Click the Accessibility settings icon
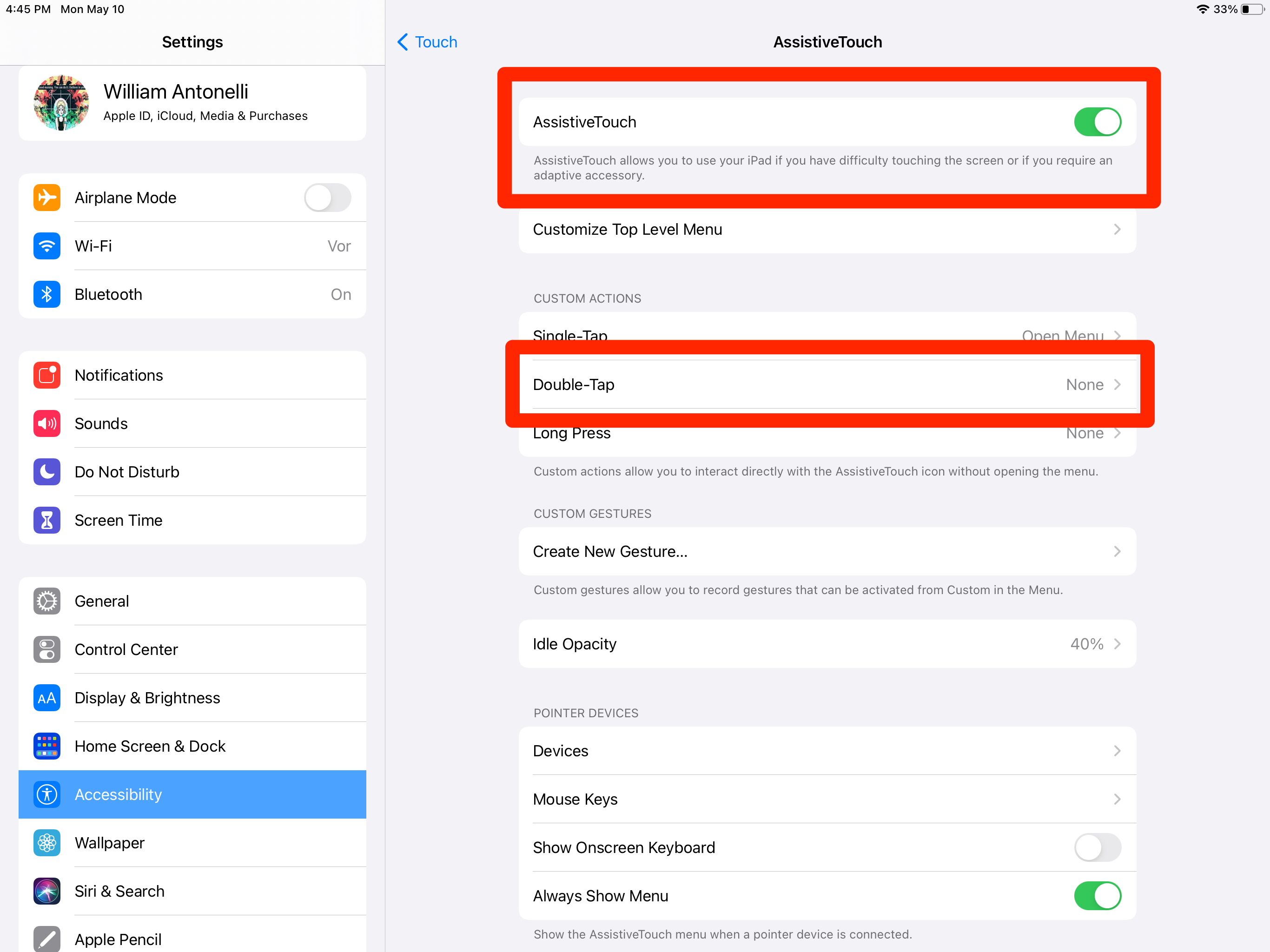This screenshot has height=952, width=1270. [x=47, y=794]
